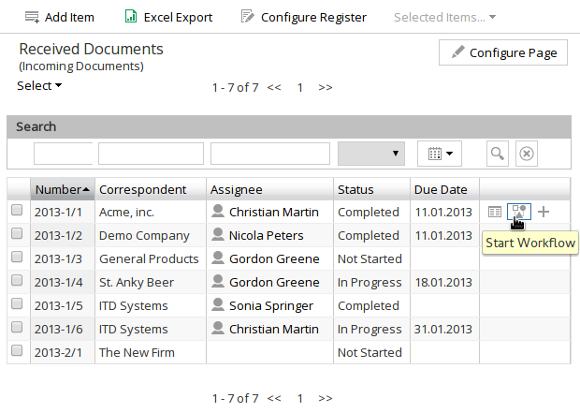The image size is (580, 413).
Task: Check the box for document 2013-1/3
Action: [x=17, y=257]
